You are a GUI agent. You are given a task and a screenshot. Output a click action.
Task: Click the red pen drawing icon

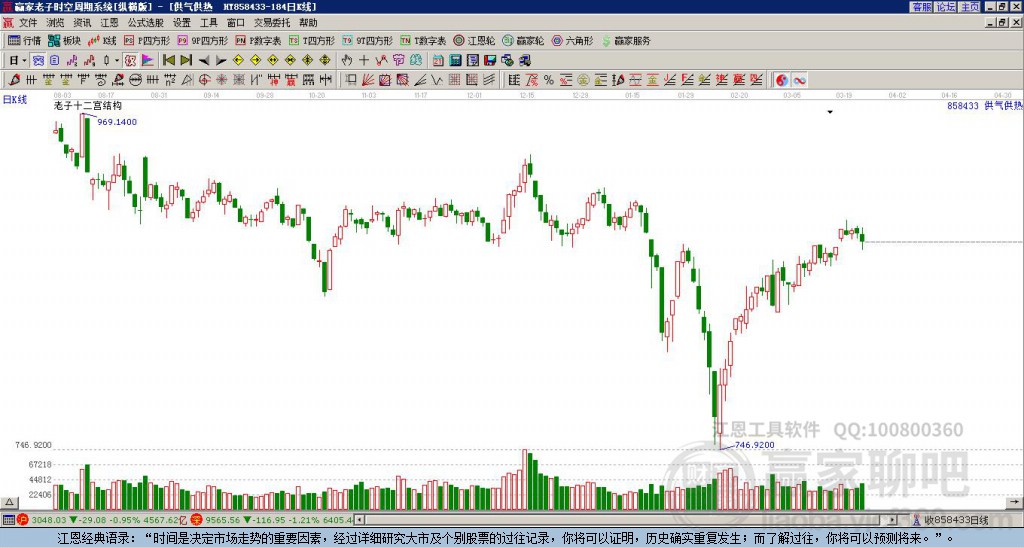click(14, 80)
